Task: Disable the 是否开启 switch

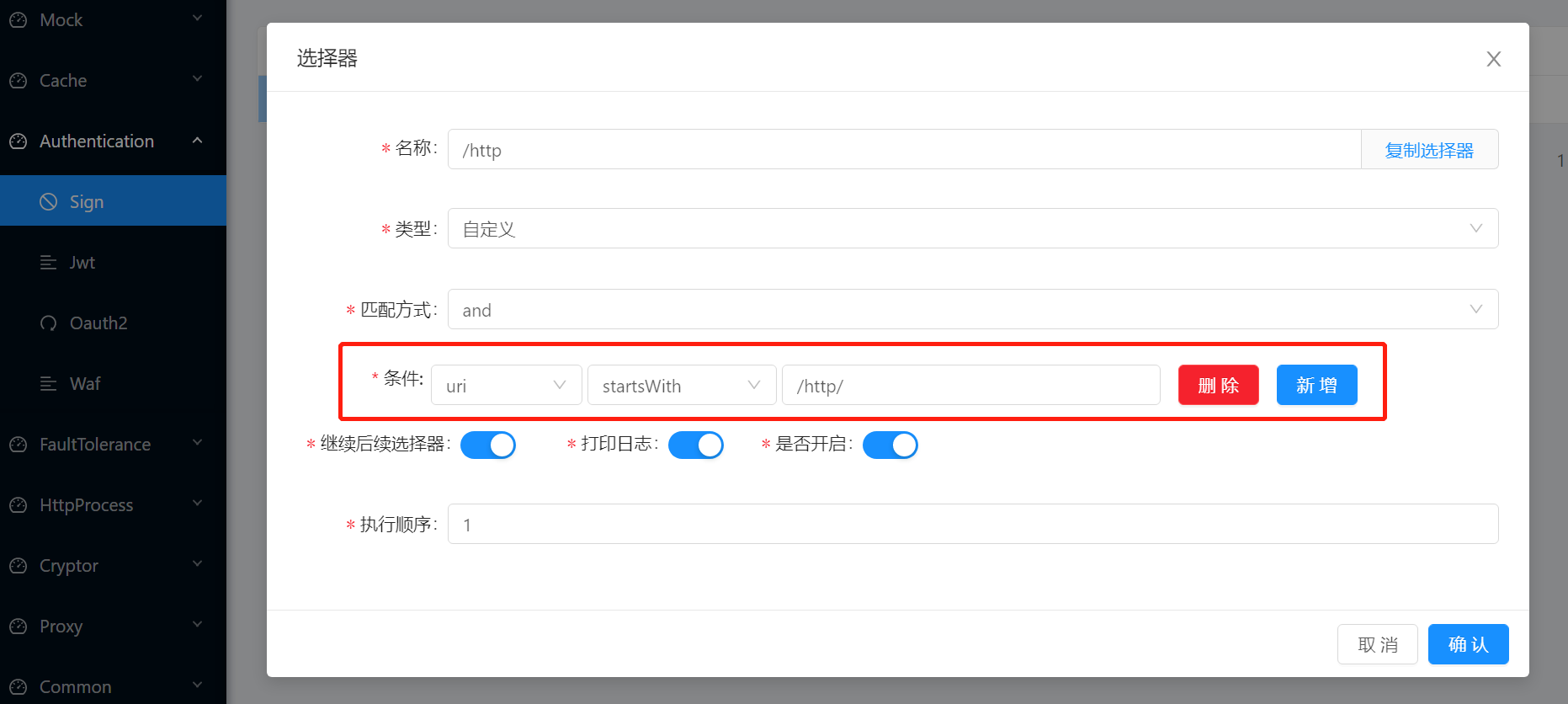Action: click(890, 445)
